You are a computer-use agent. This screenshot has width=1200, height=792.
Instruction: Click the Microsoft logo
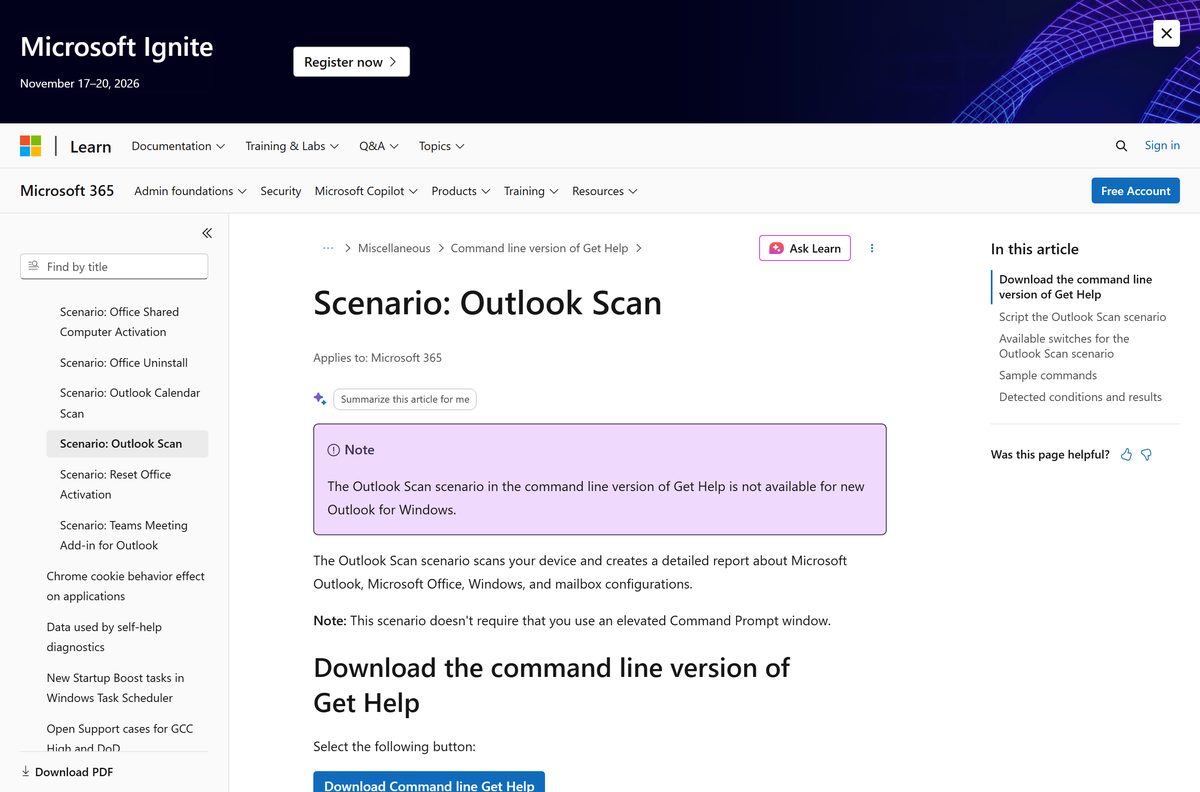pos(31,146)
